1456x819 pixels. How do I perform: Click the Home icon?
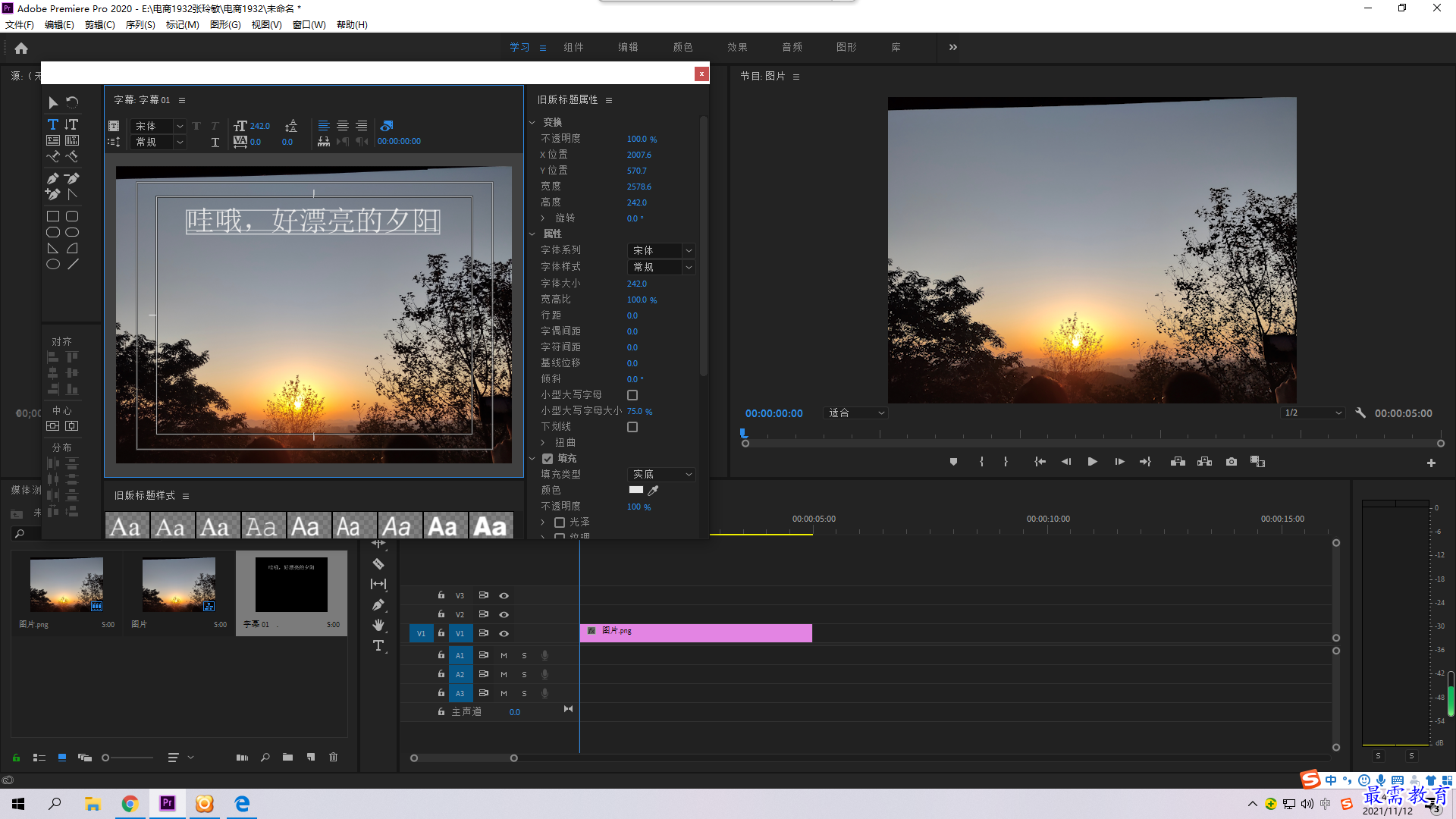[21, 48]
